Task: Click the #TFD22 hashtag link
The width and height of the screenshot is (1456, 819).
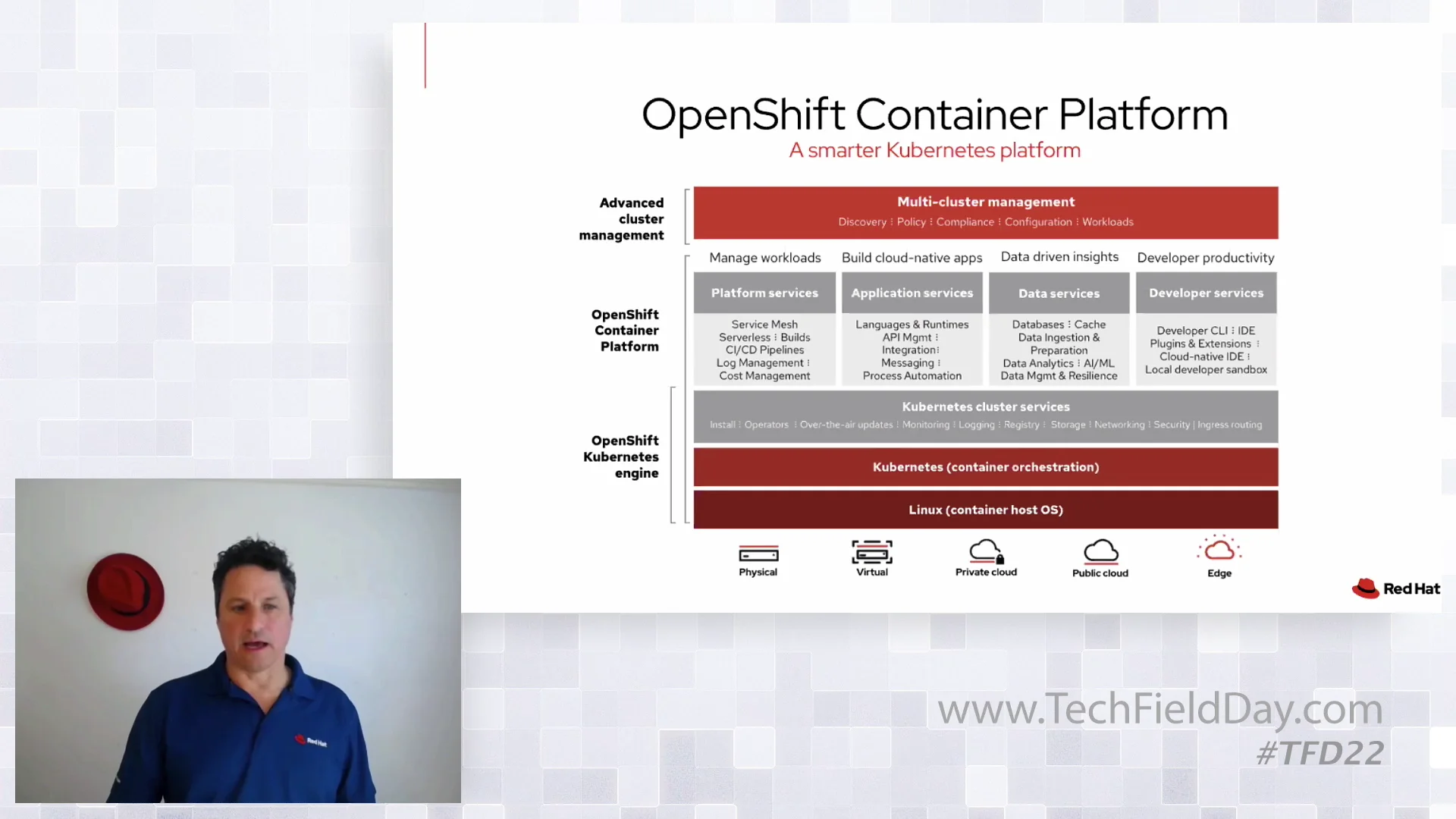Action: 1319,753
